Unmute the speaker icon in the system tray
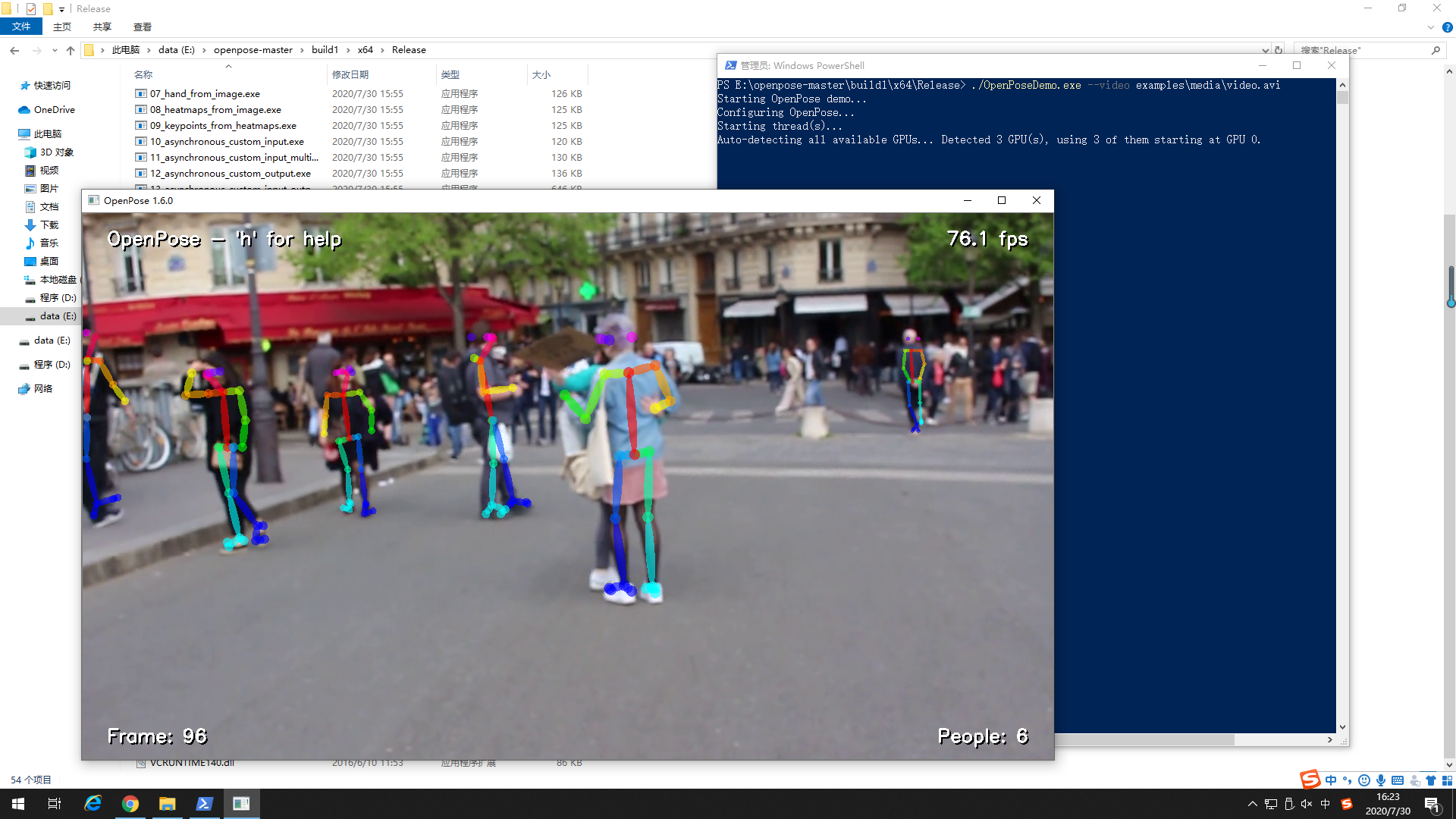1456x819 pixels. 1307,804
